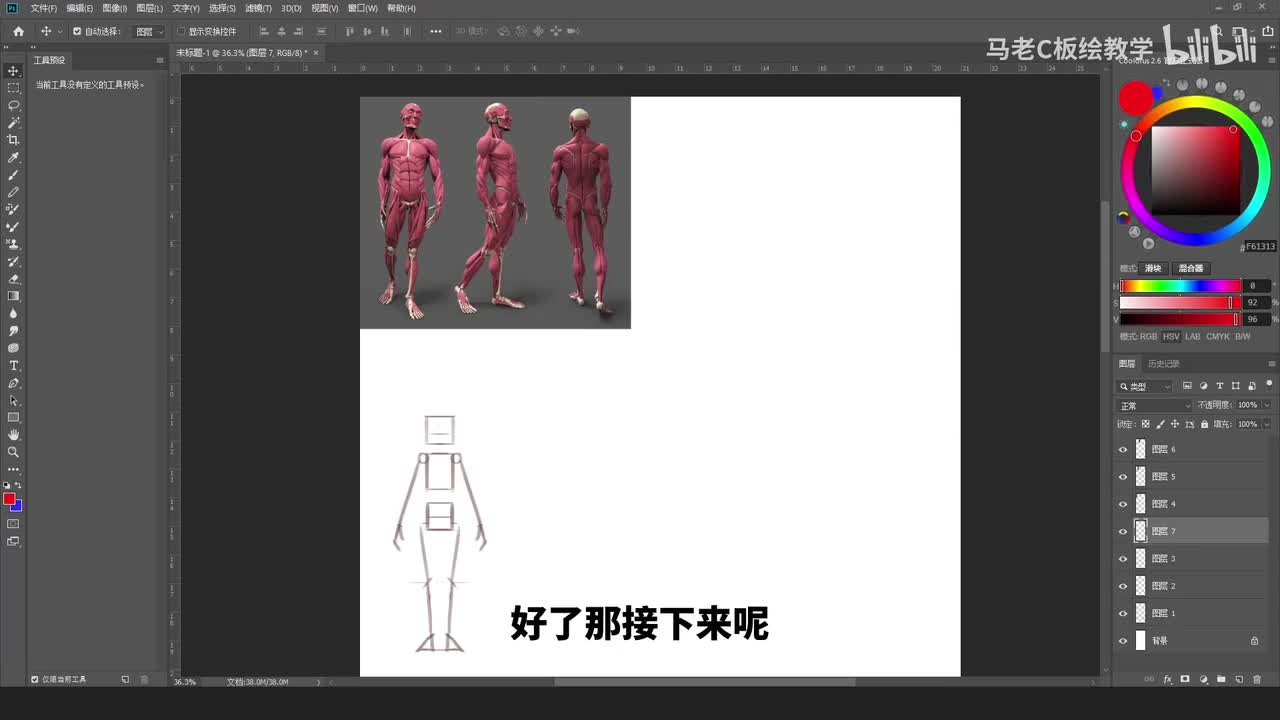Open the 图像(I) menu

114,8
